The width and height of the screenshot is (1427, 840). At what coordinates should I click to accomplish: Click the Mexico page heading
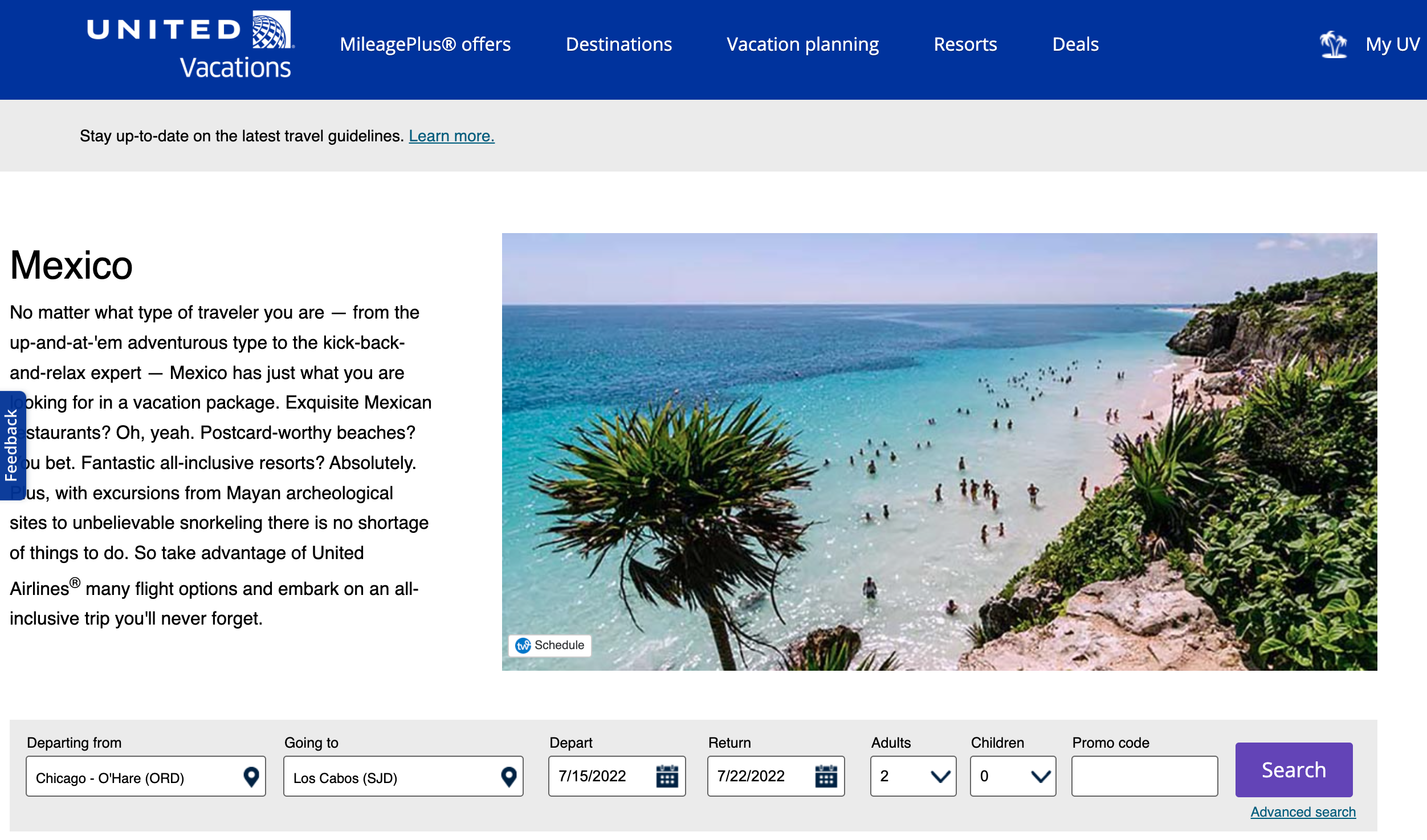tap(71, 265)
